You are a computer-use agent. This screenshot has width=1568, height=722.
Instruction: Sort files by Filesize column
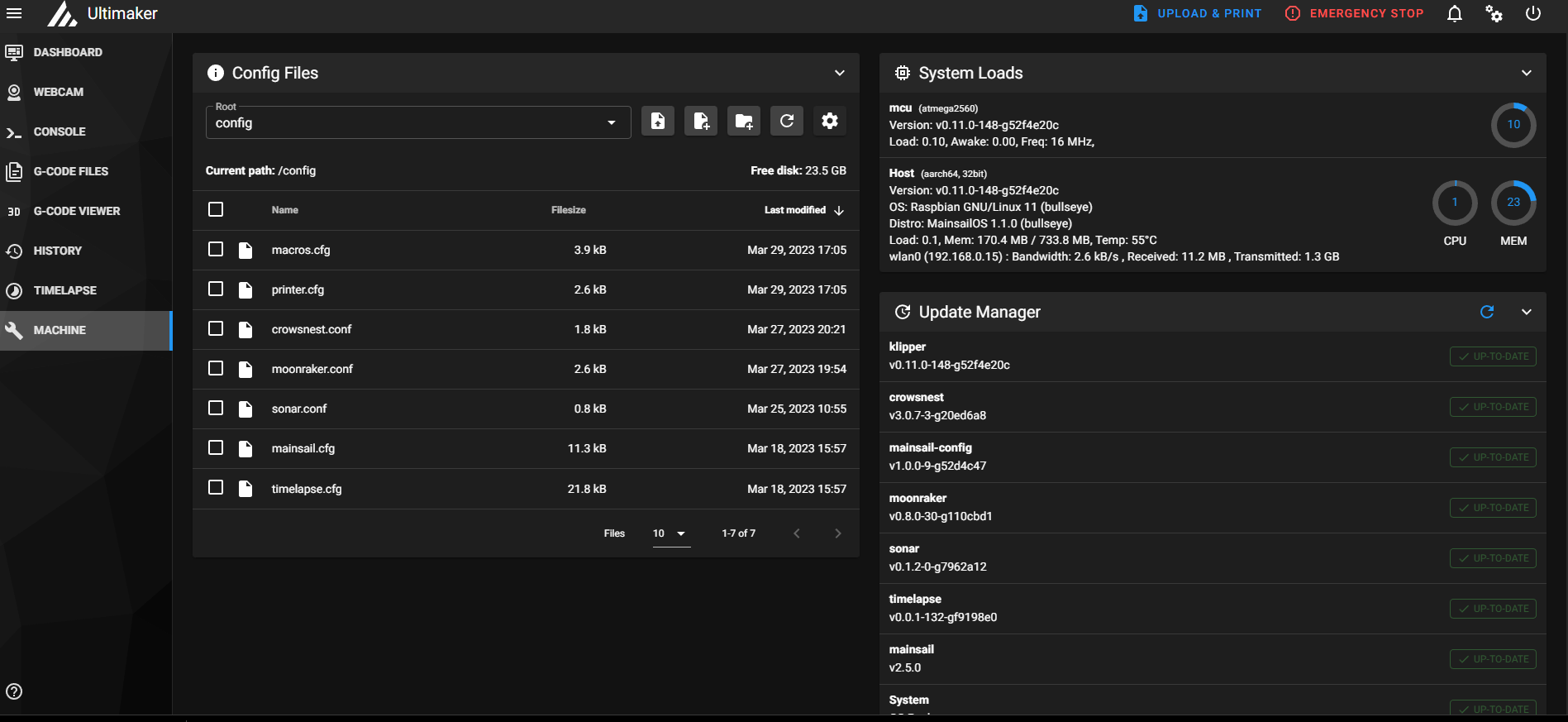click(x=569, y=210)
